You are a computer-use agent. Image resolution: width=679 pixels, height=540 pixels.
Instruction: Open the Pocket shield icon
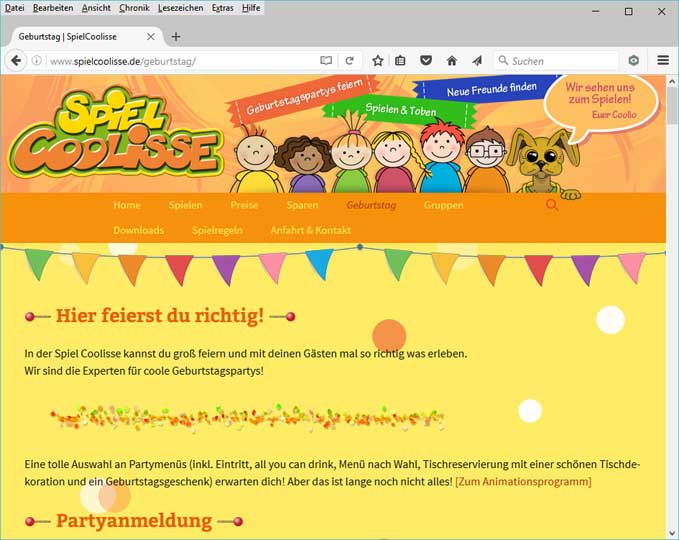pyautogui.click(x=426, y=61)
